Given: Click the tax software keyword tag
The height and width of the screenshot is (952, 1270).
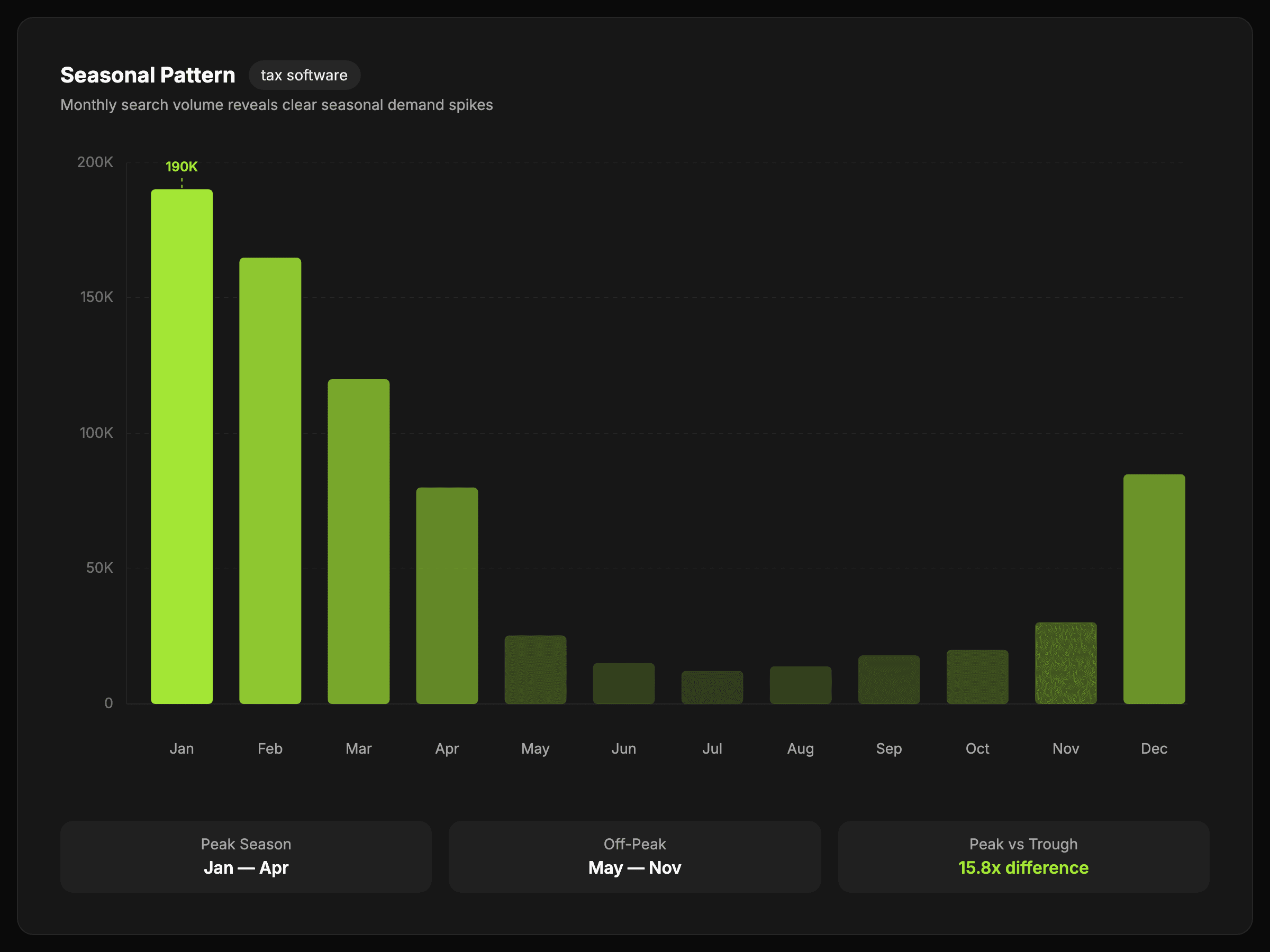Looking at the screenshot, I should 304,75.
